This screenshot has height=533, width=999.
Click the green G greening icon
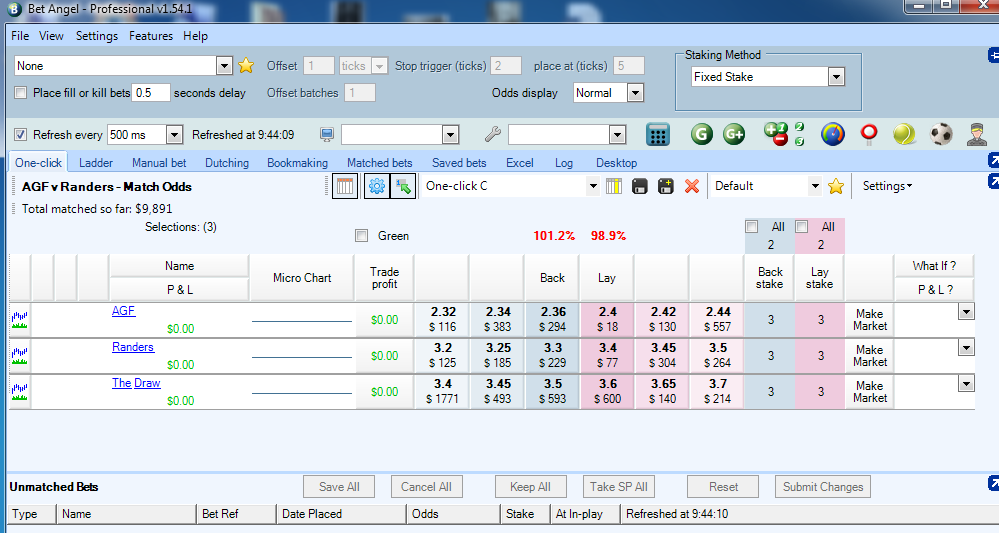[701, 134]
